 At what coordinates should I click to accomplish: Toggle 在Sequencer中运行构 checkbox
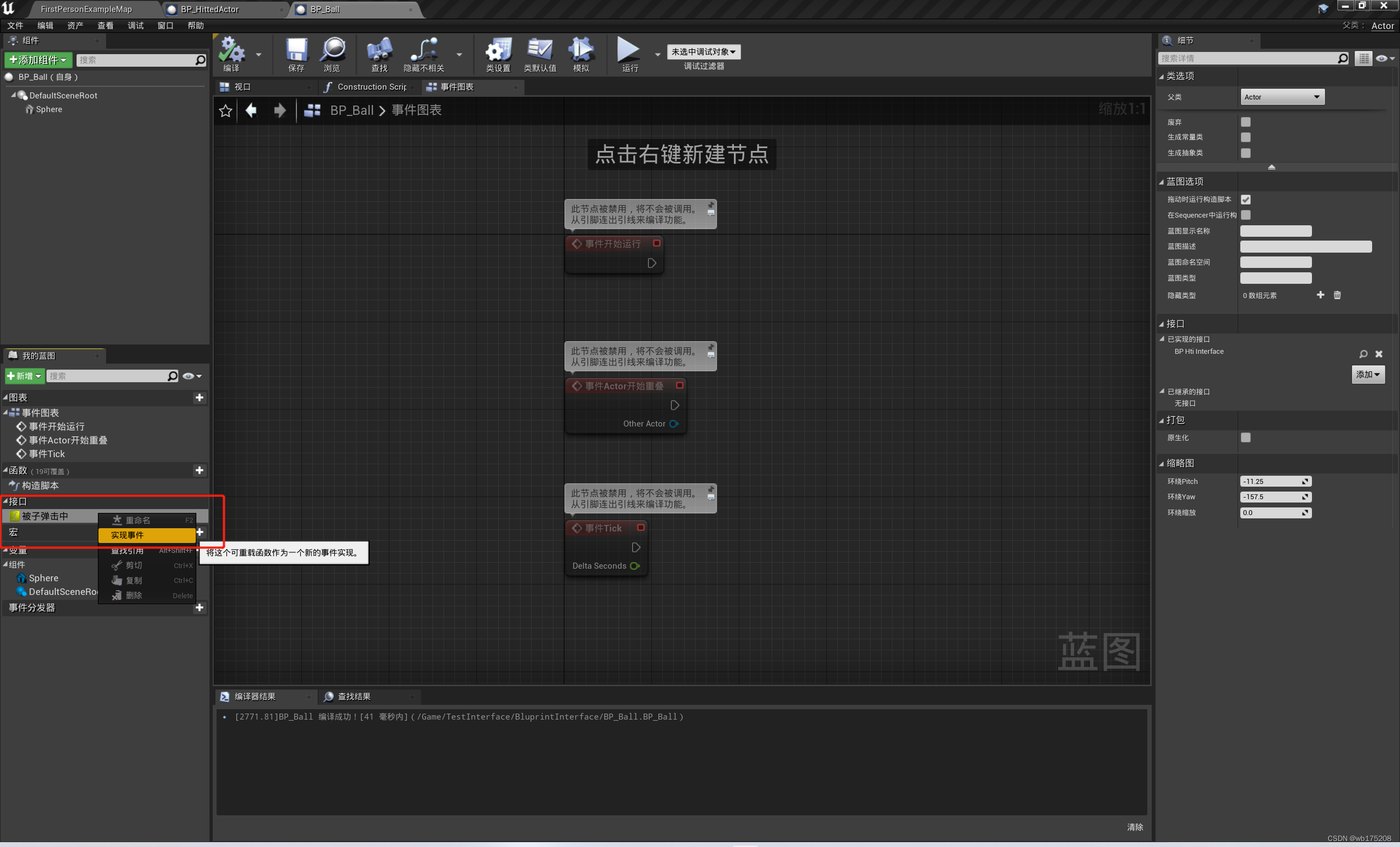(1246, 215)
